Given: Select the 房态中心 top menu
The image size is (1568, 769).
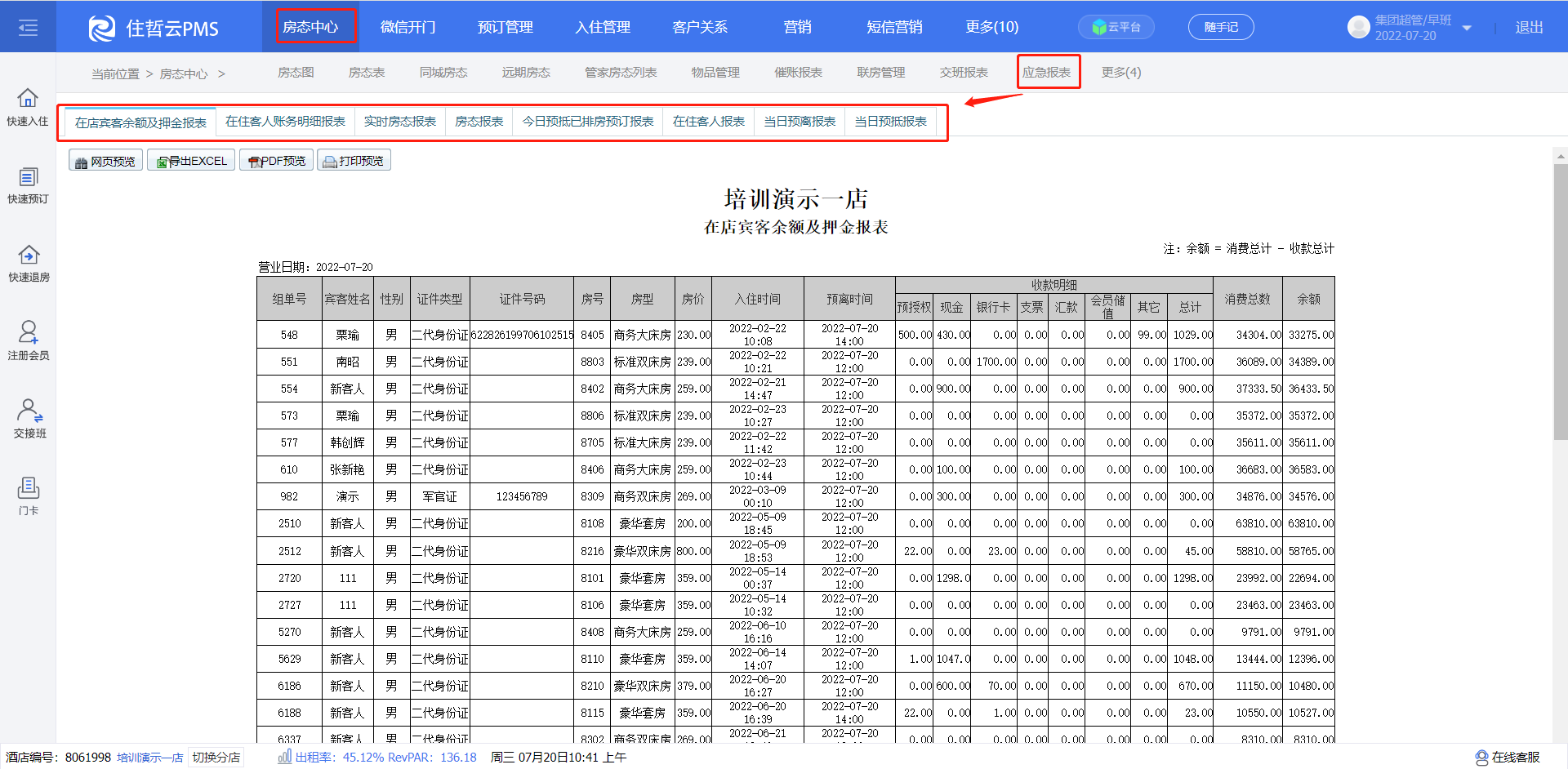Looking at the screenshot, I should coord(310,27).
